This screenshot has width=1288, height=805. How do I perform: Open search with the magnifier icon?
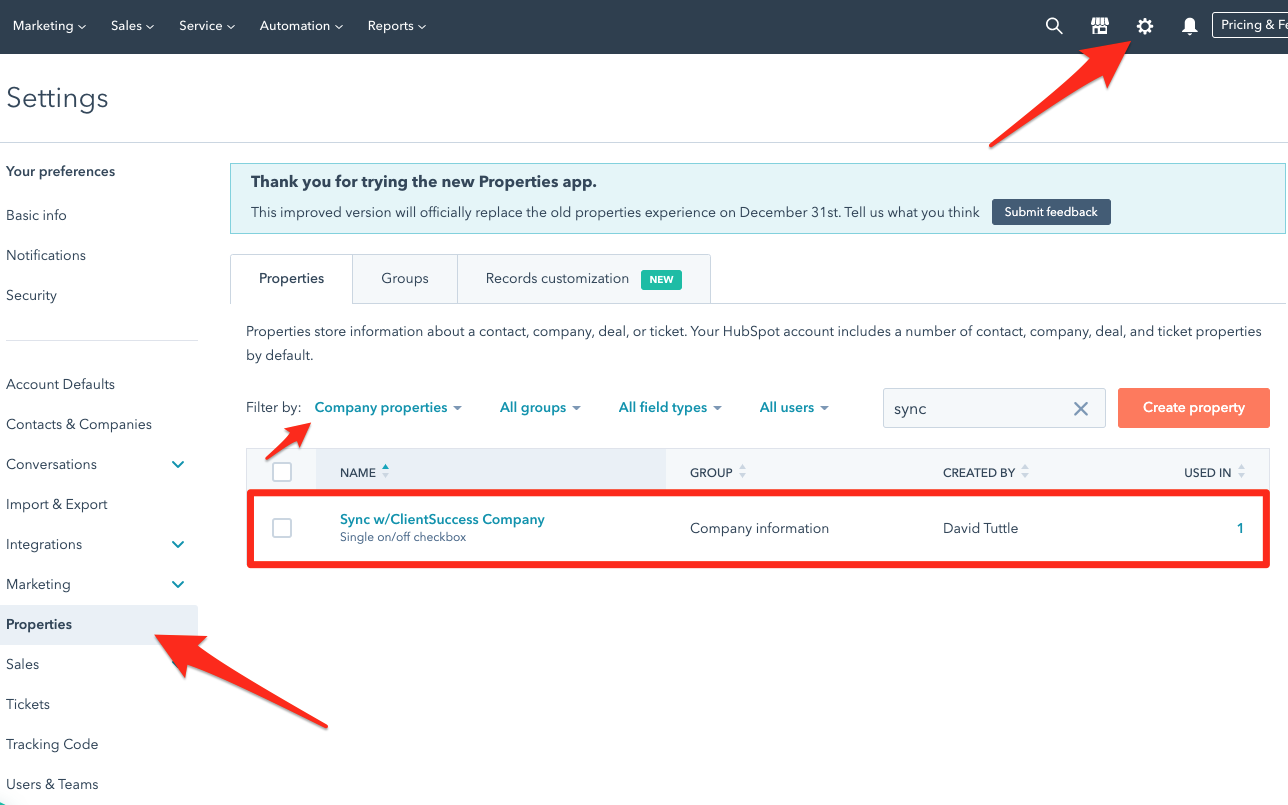pyautogui.click(x=1054, y=26)
